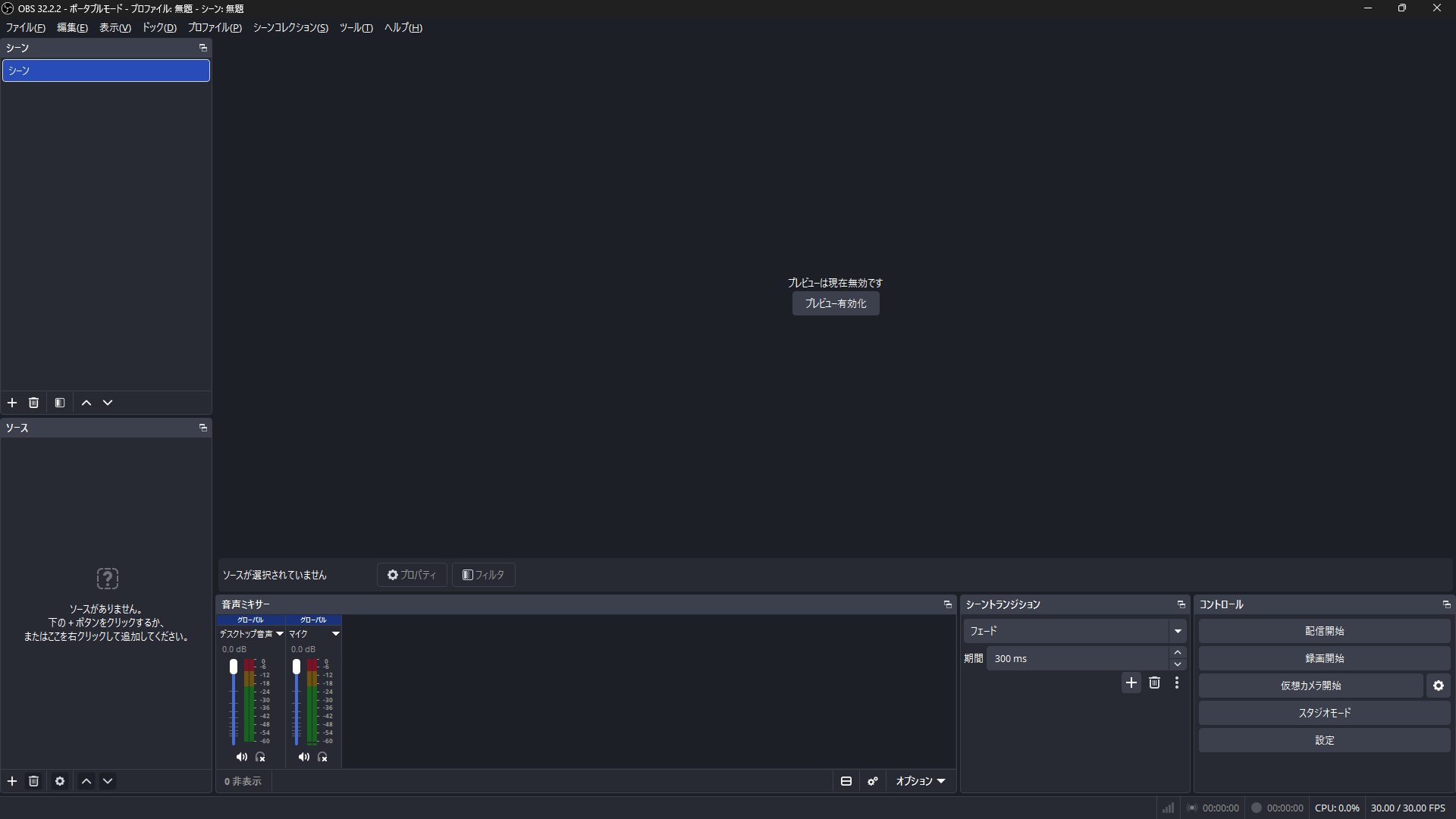Open the ツール(T) menu
1456x819 pixels.
356,27
